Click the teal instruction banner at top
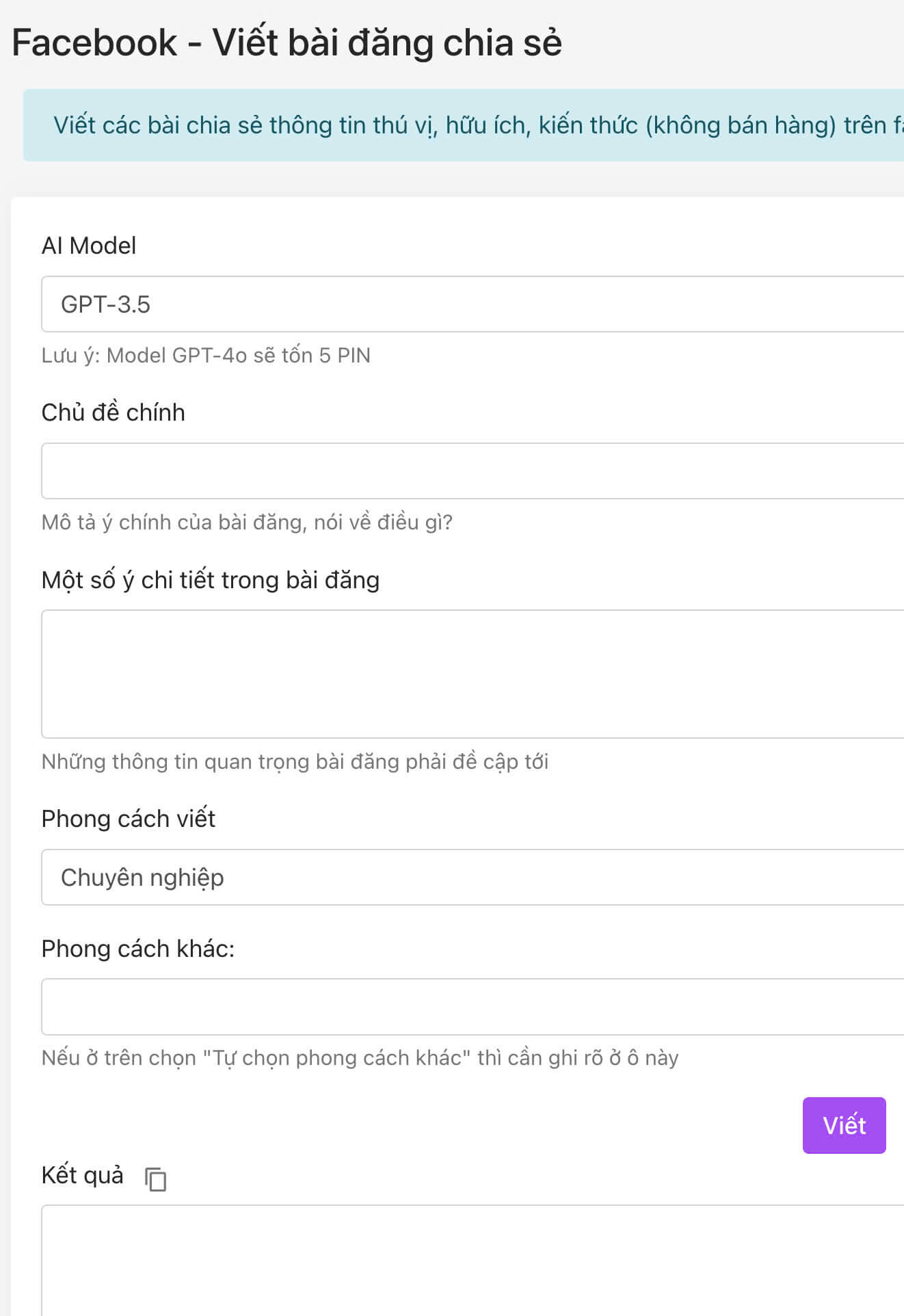Image resolution: width=904 pixels, height=1316 pixels. (451, 124)
